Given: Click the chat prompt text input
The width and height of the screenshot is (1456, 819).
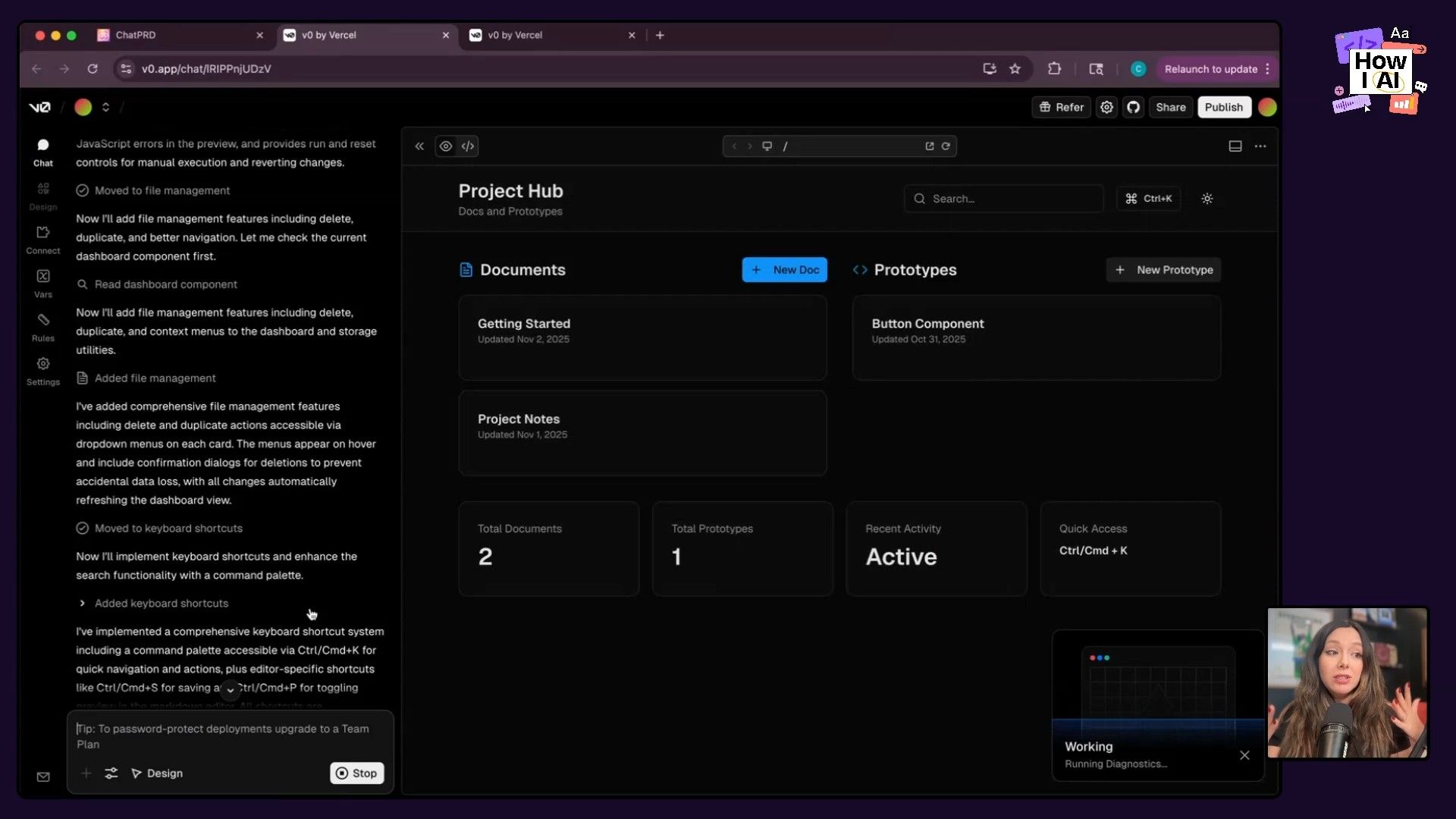Looking at the screenshot, I should (x=230, y=736).
